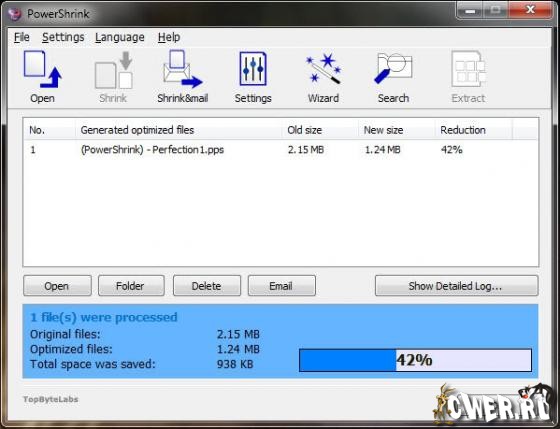Image resolution: width=560 pixels, height=429 pixels.
Task: Start the Wizard magic wand tool
Action: [x=323, y=68]
